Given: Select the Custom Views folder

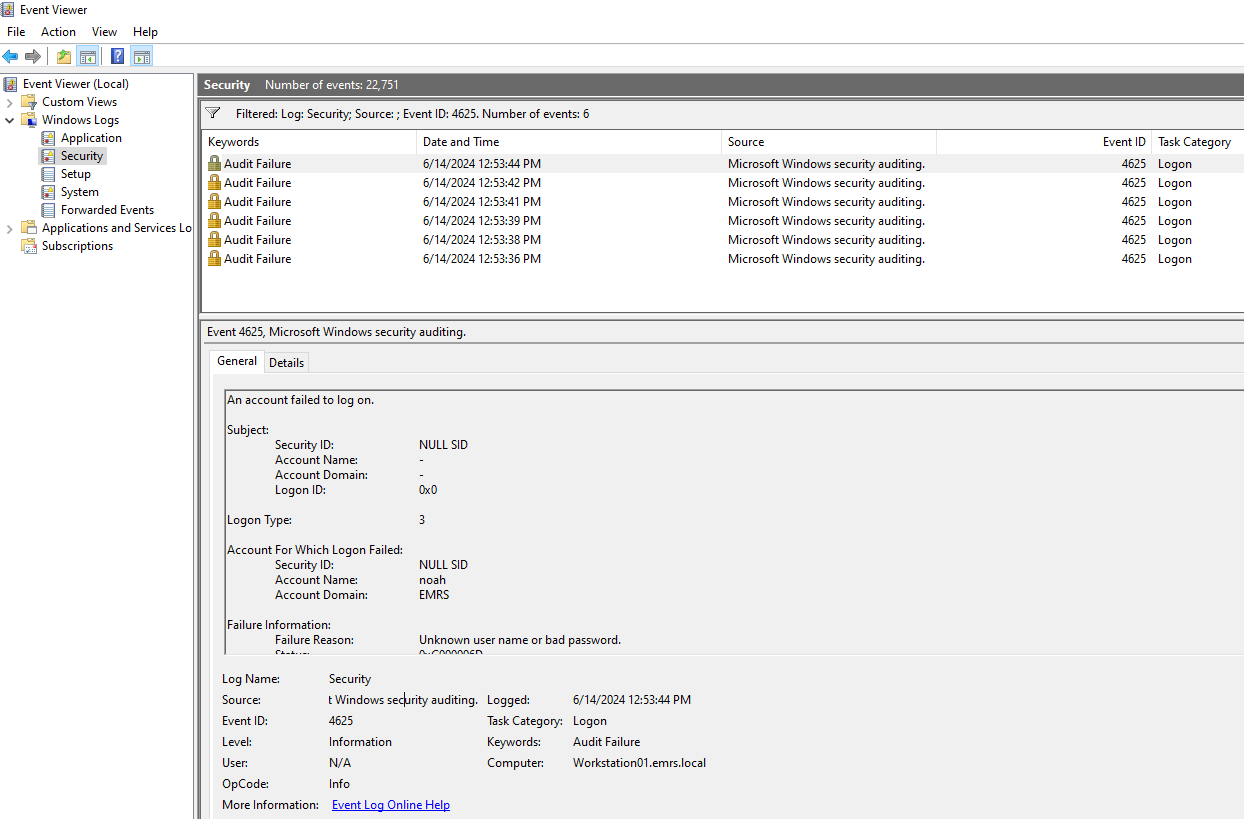Looking at the screenshot, I should coord(79,102).
